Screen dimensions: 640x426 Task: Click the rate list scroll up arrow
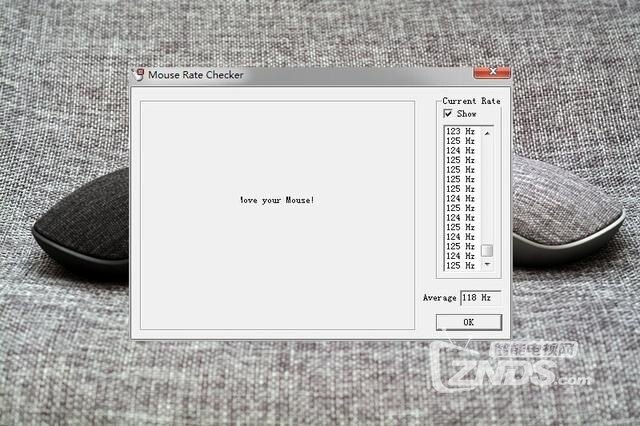tap(487, 133)
